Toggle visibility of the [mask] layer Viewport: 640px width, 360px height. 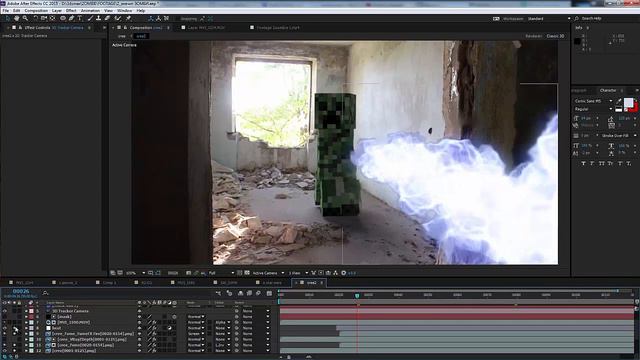click(5, 317)
